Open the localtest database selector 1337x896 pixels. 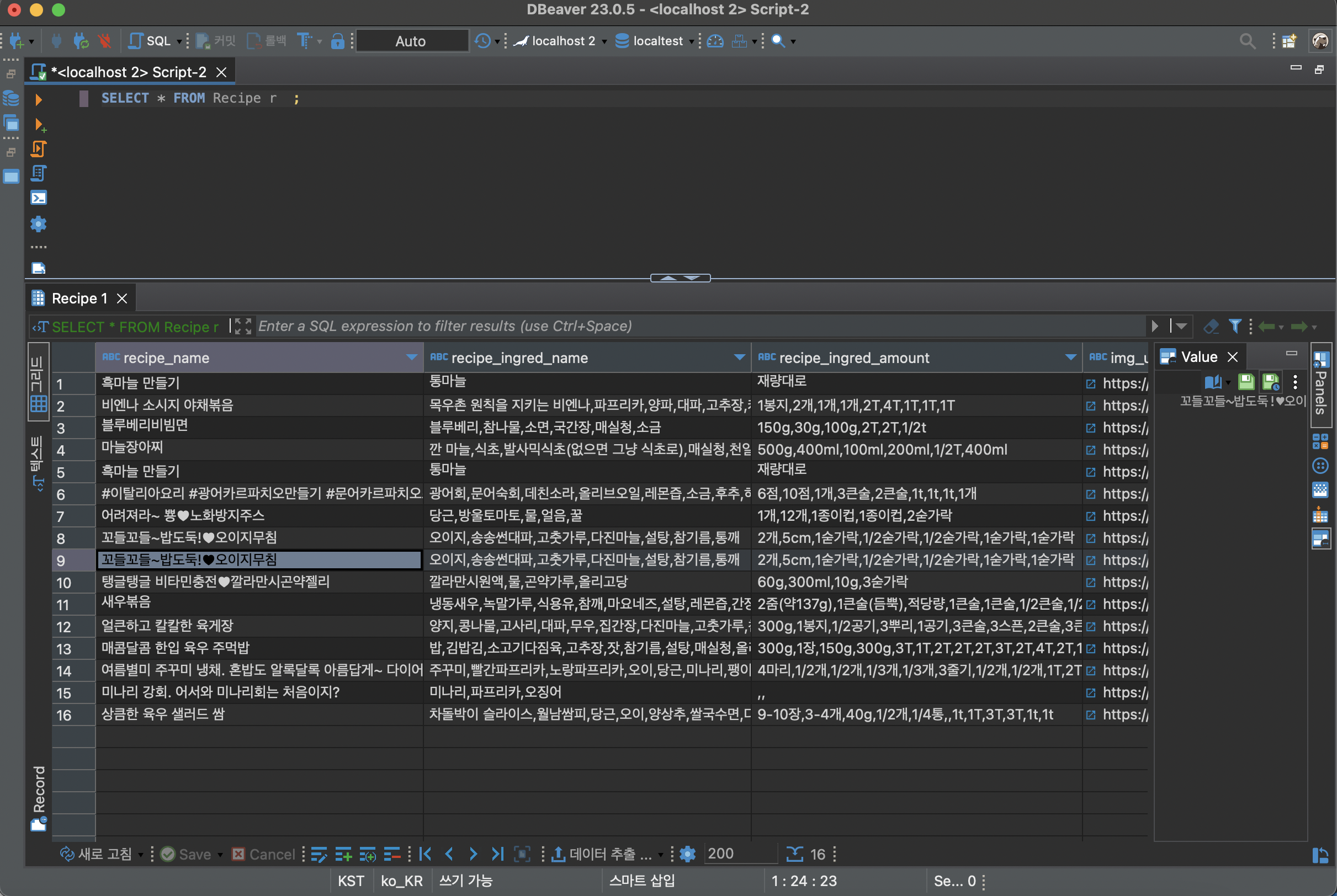pos(657,41)
